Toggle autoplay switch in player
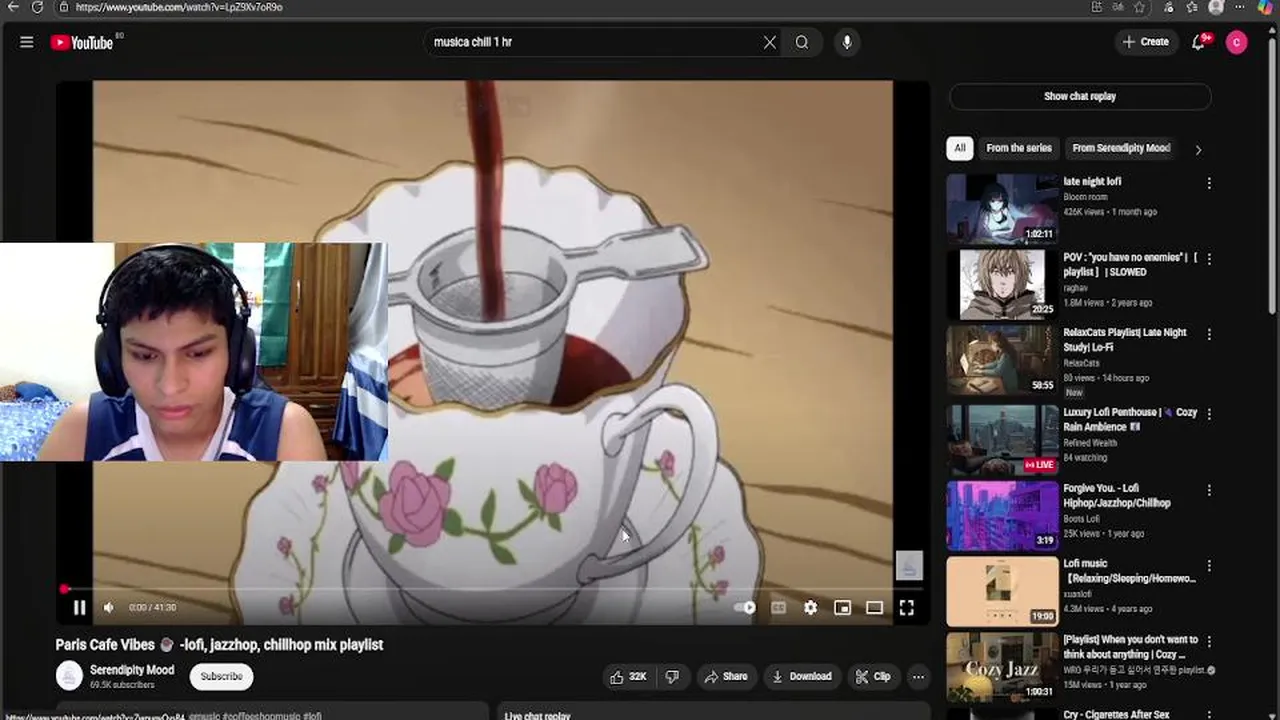 [746, 607]
